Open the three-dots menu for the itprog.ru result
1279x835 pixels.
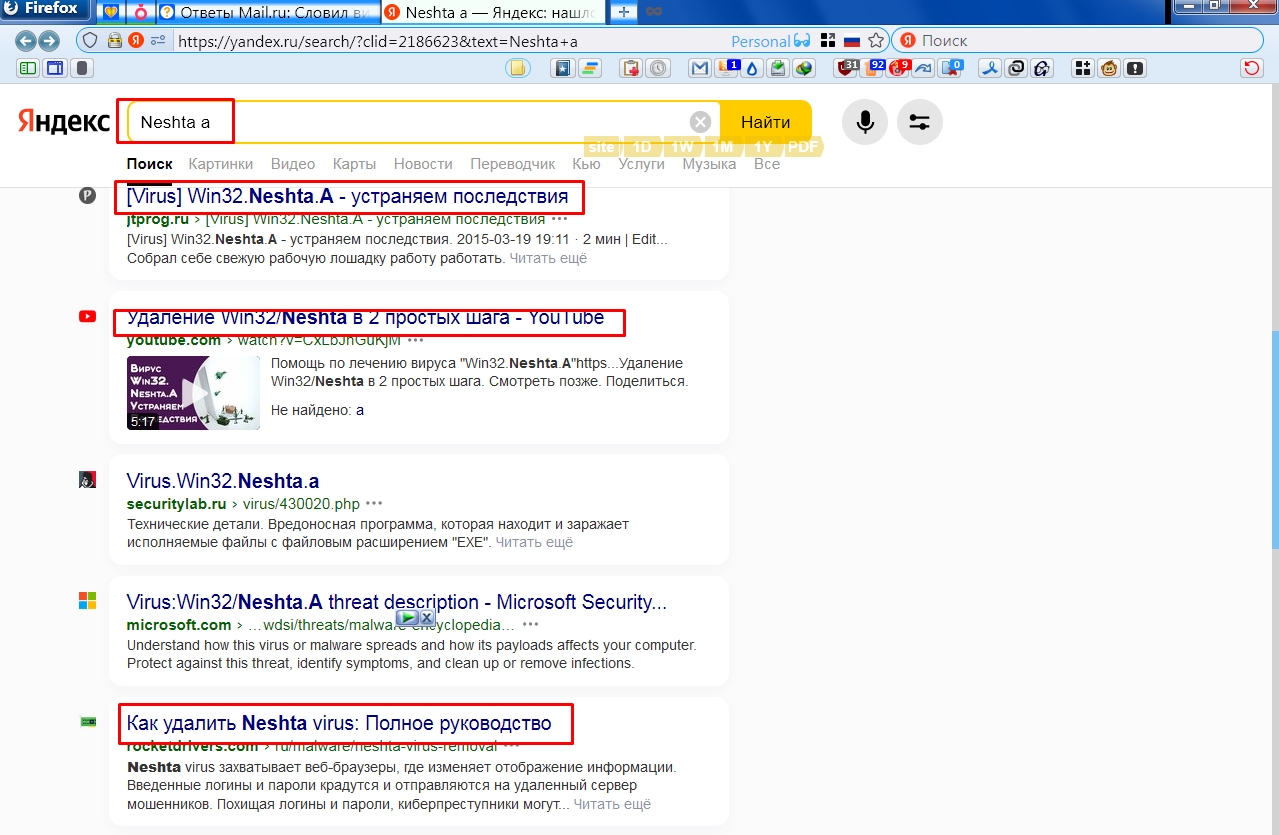coord(560,219)
